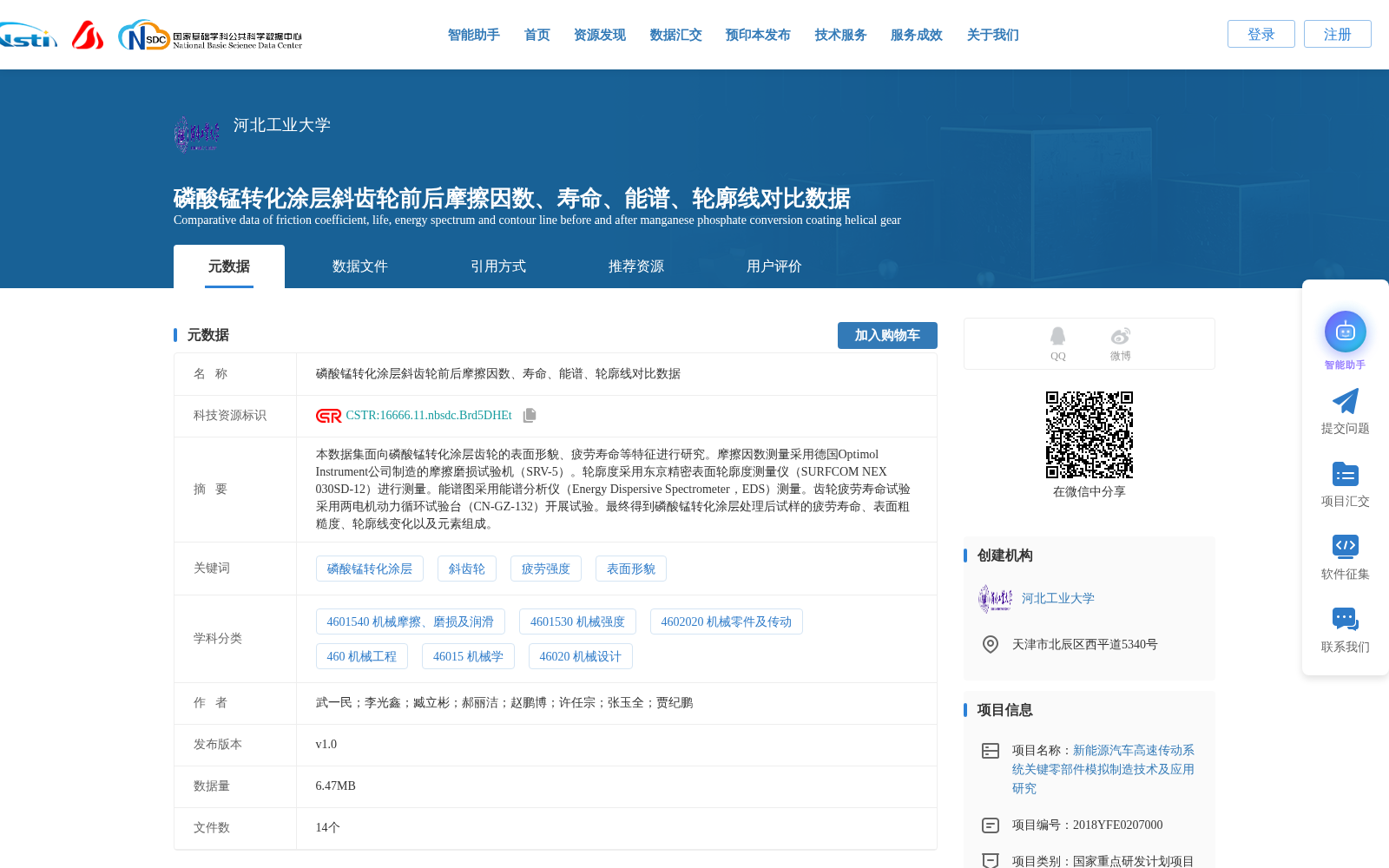Open project link 新能源汽车高速传动系统

click(x=1103, y=769)
